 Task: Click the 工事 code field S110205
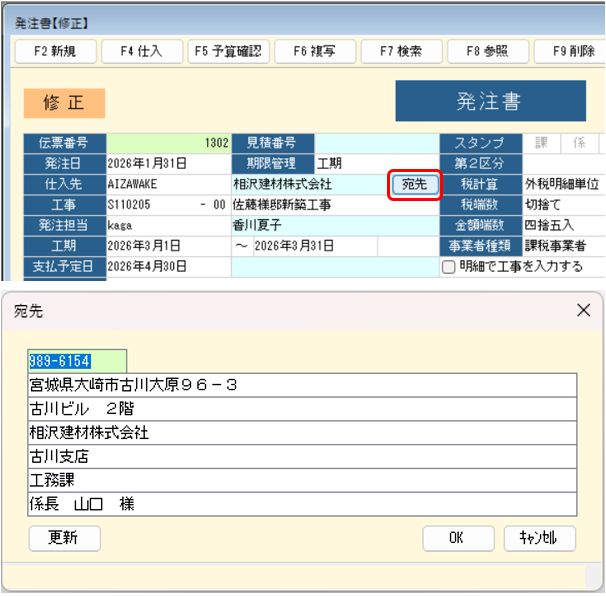click(x=151, y=205)
